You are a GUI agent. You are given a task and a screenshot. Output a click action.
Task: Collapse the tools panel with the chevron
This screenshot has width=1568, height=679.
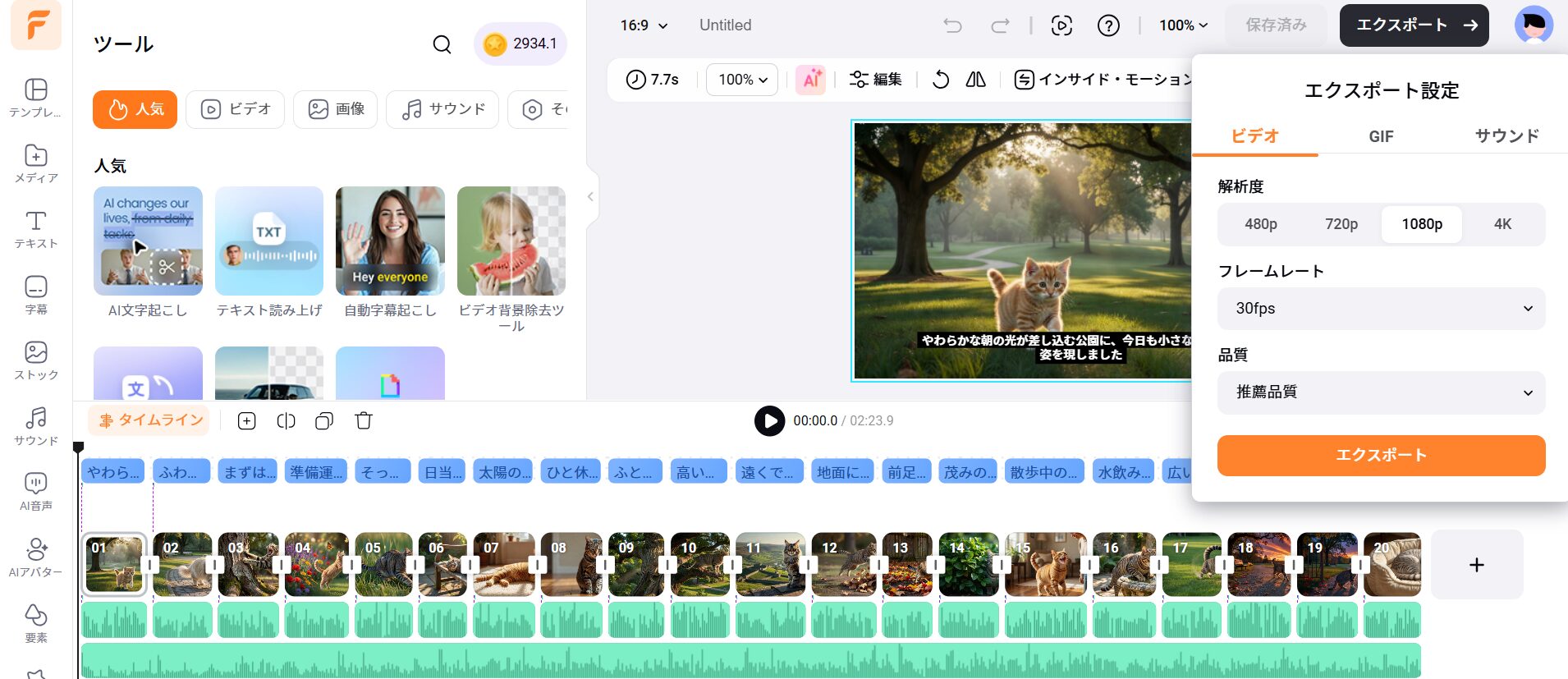pos(590,197)
